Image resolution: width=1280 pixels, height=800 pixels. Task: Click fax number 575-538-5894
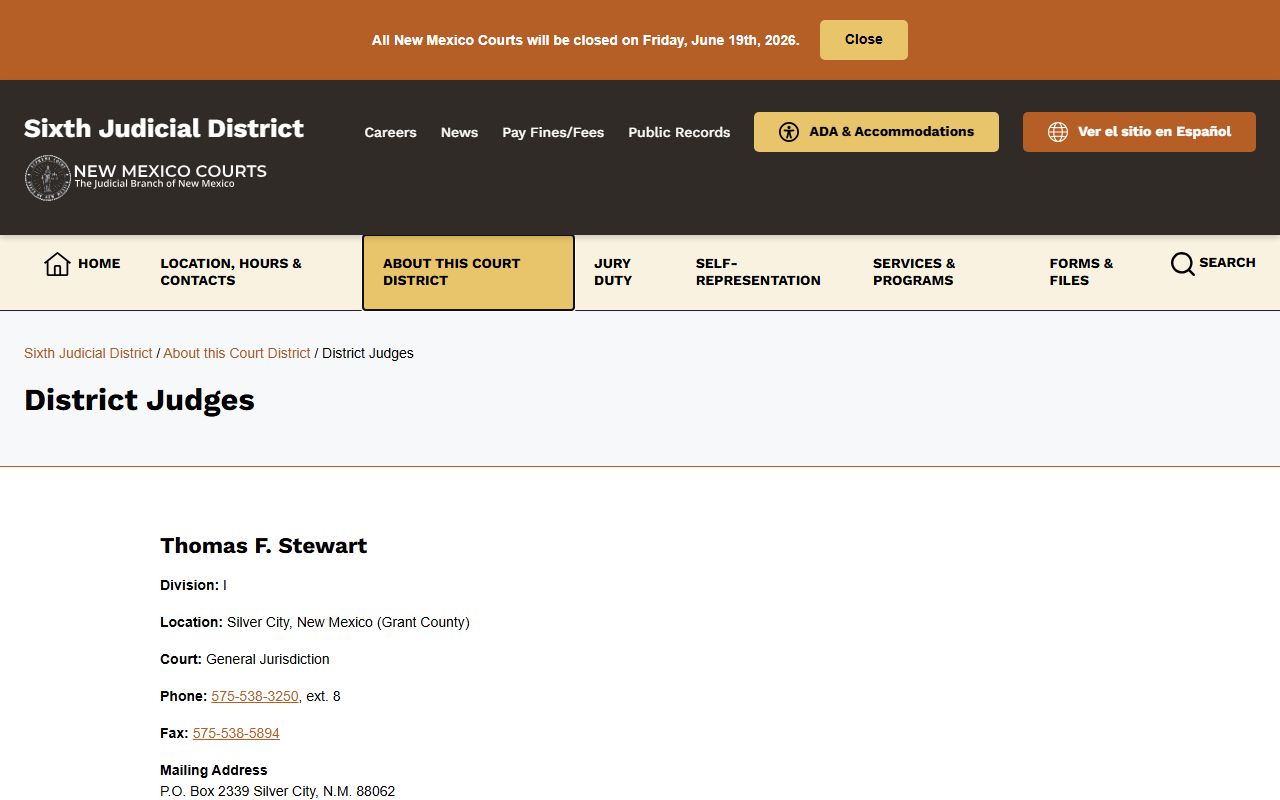click(236, 733)
